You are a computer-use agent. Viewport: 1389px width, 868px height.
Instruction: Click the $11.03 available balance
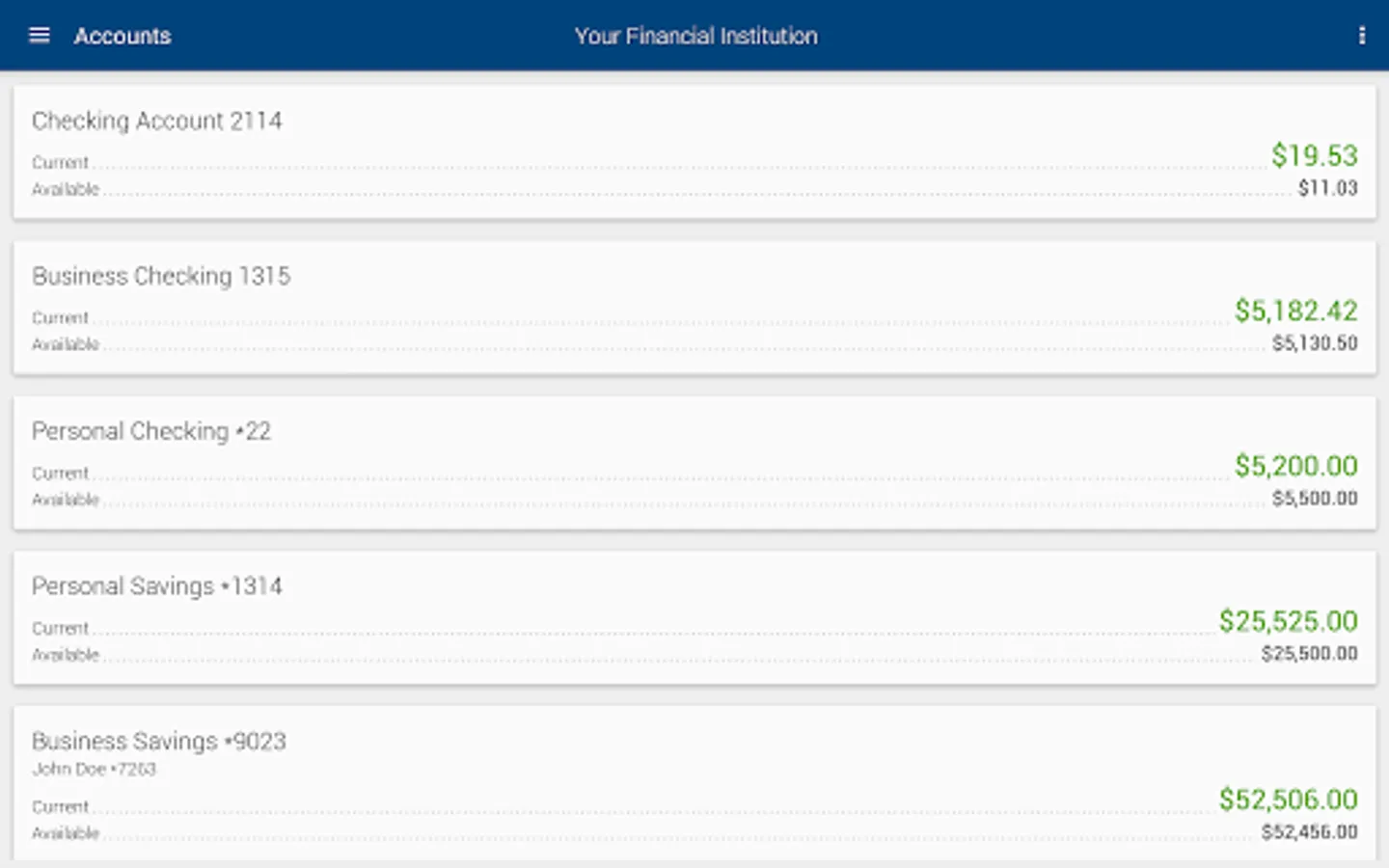tap(1327, 188)
